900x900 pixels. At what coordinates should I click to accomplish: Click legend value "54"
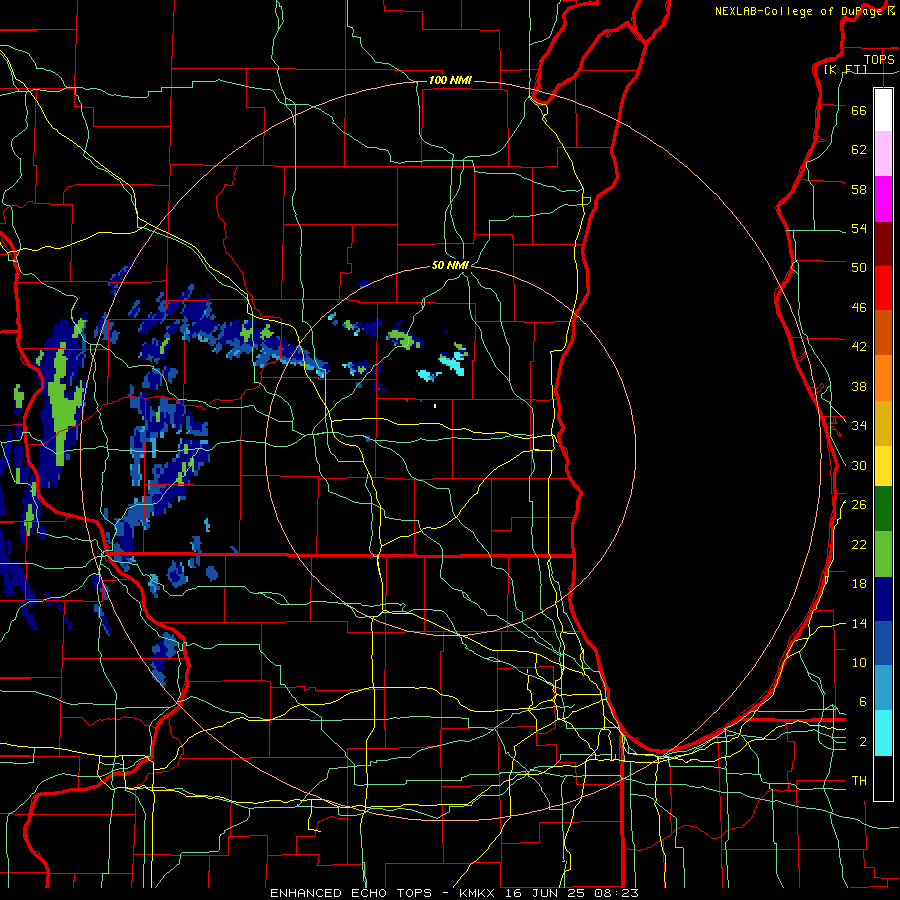coord(859,228)
